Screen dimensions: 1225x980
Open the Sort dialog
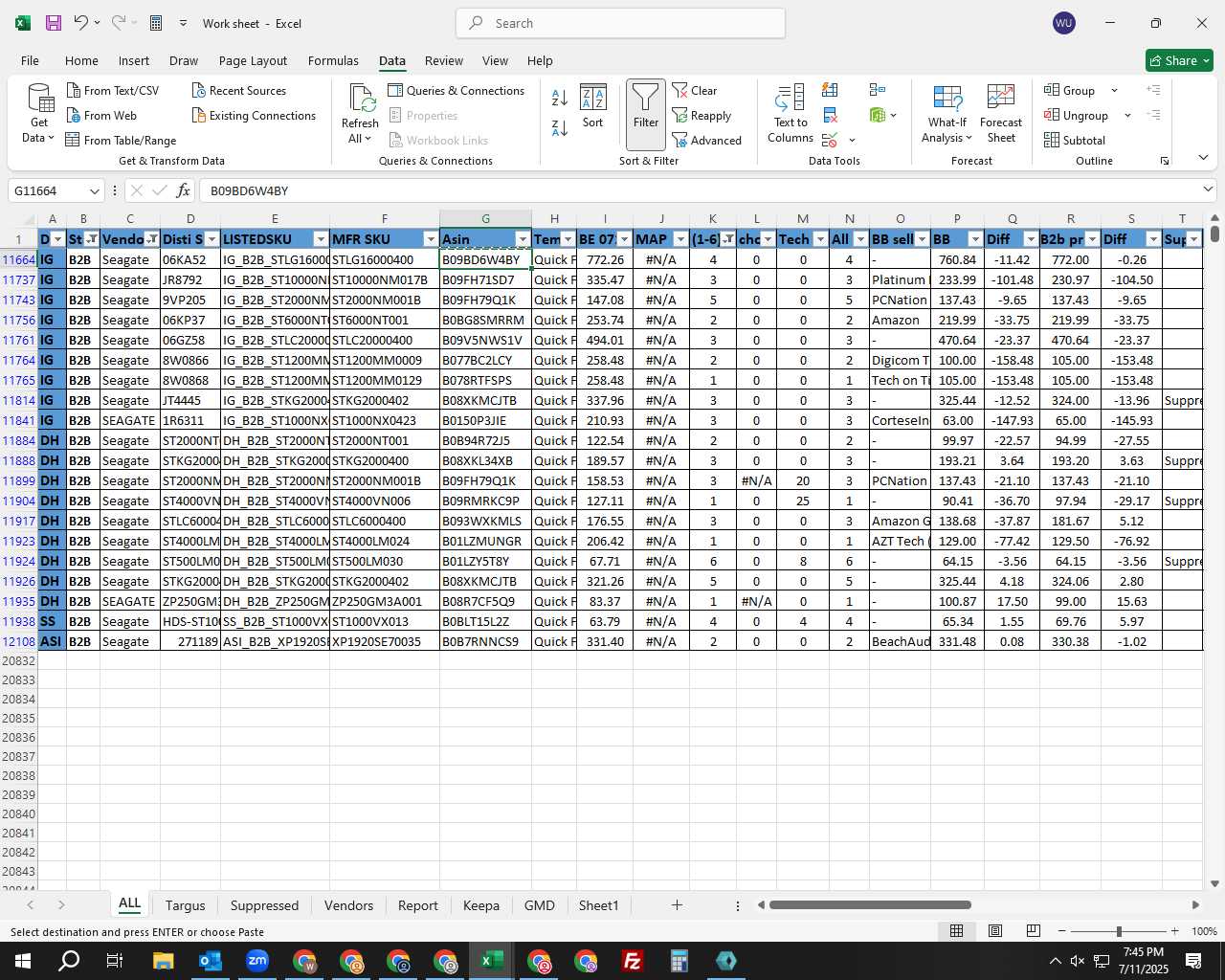click(x=593, y=106)
